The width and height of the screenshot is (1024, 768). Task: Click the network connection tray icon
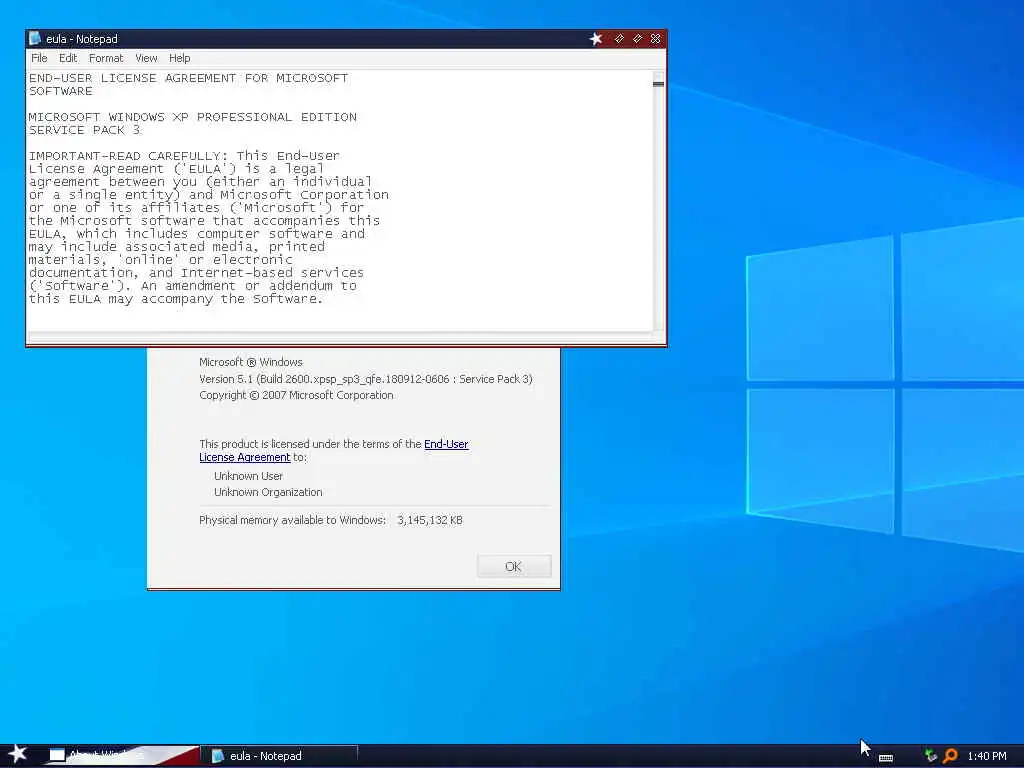[x=931, y=756]
